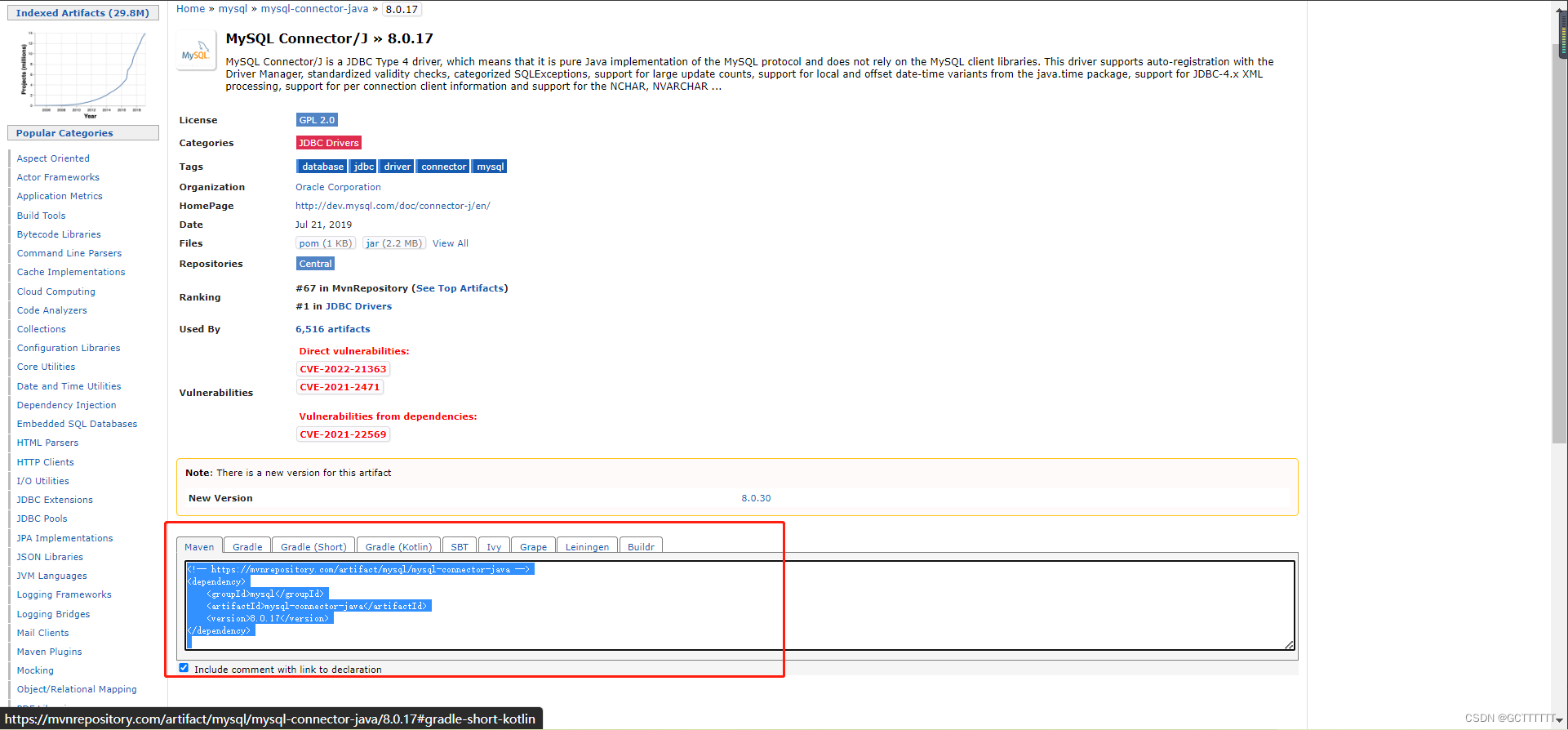Open HTTP Clients category

[x=45, y=462]
